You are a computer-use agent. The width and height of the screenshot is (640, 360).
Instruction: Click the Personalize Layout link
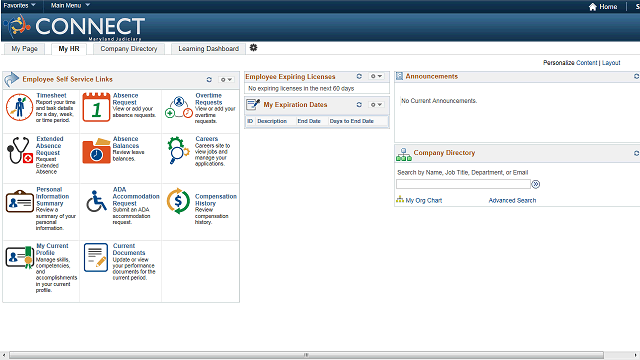point(611,62)
